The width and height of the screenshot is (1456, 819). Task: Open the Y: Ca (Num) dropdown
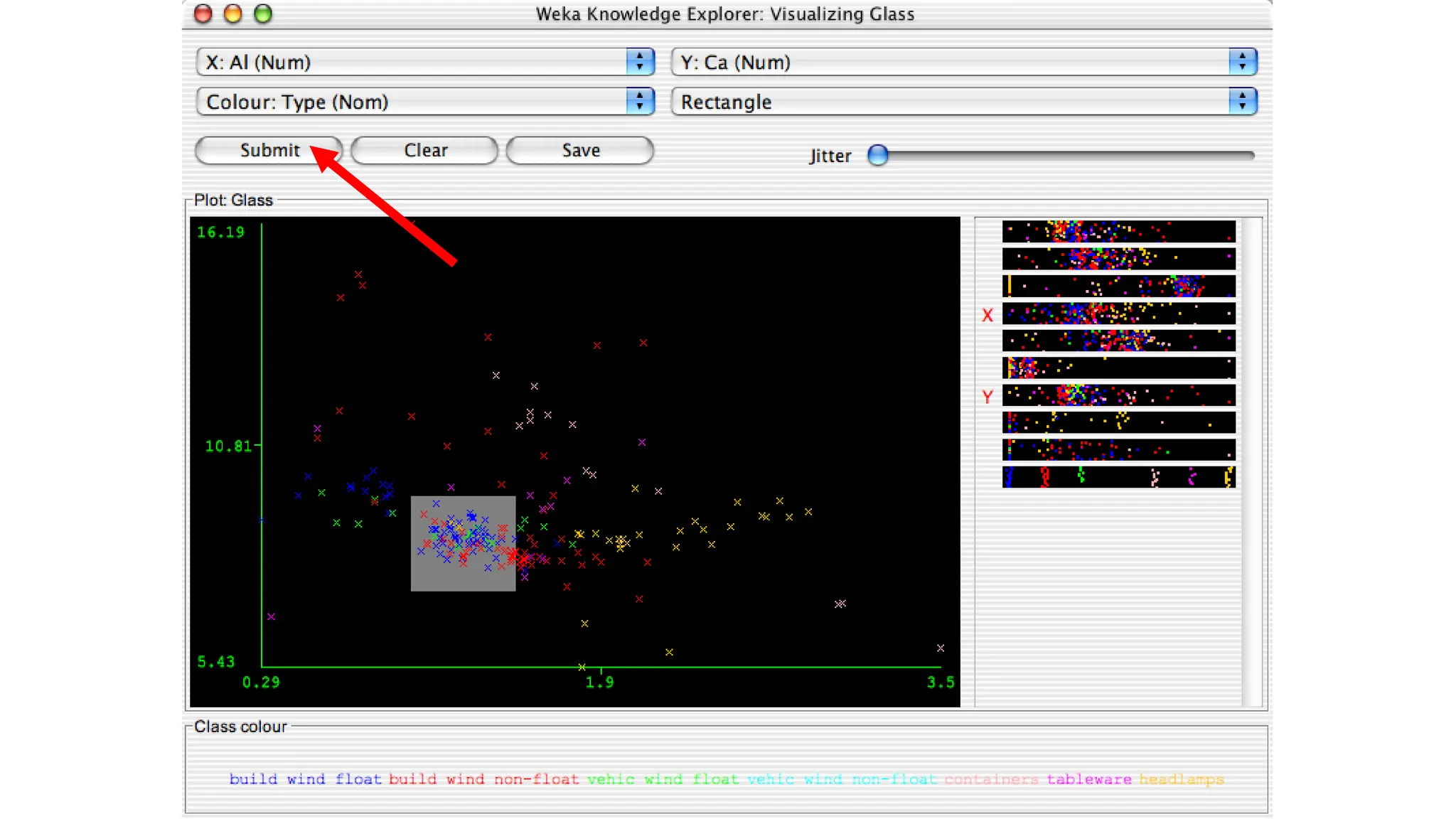[964, 63]
